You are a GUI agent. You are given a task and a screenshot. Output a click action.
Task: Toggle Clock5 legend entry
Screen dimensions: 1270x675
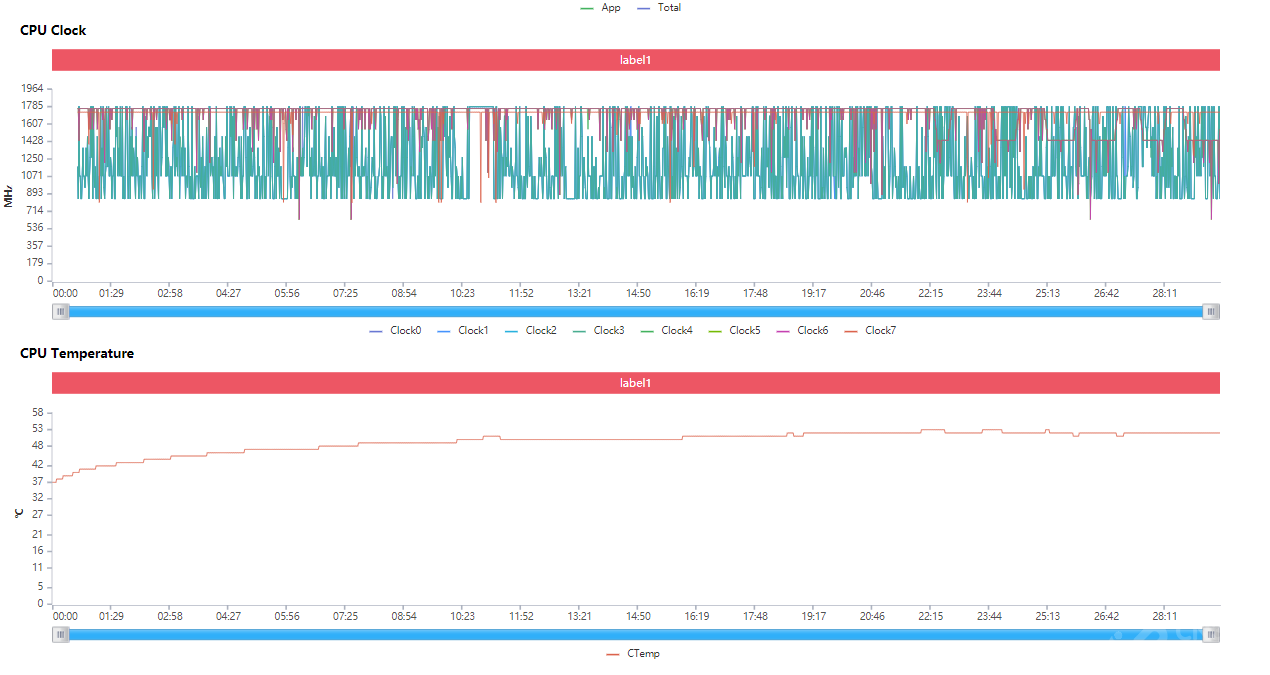[735, 331]
